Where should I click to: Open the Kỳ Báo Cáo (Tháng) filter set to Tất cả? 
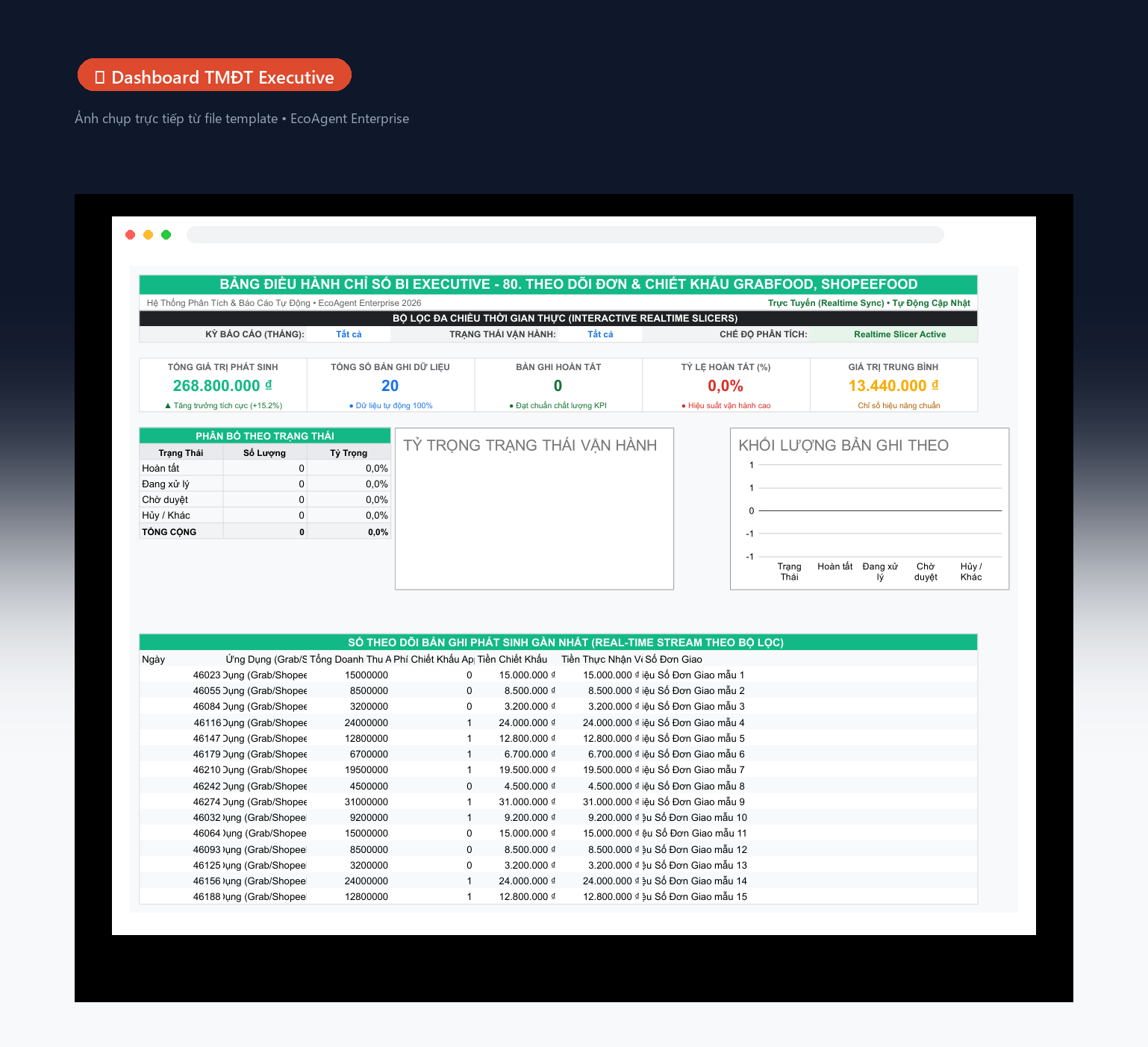[x=349, y=334]
